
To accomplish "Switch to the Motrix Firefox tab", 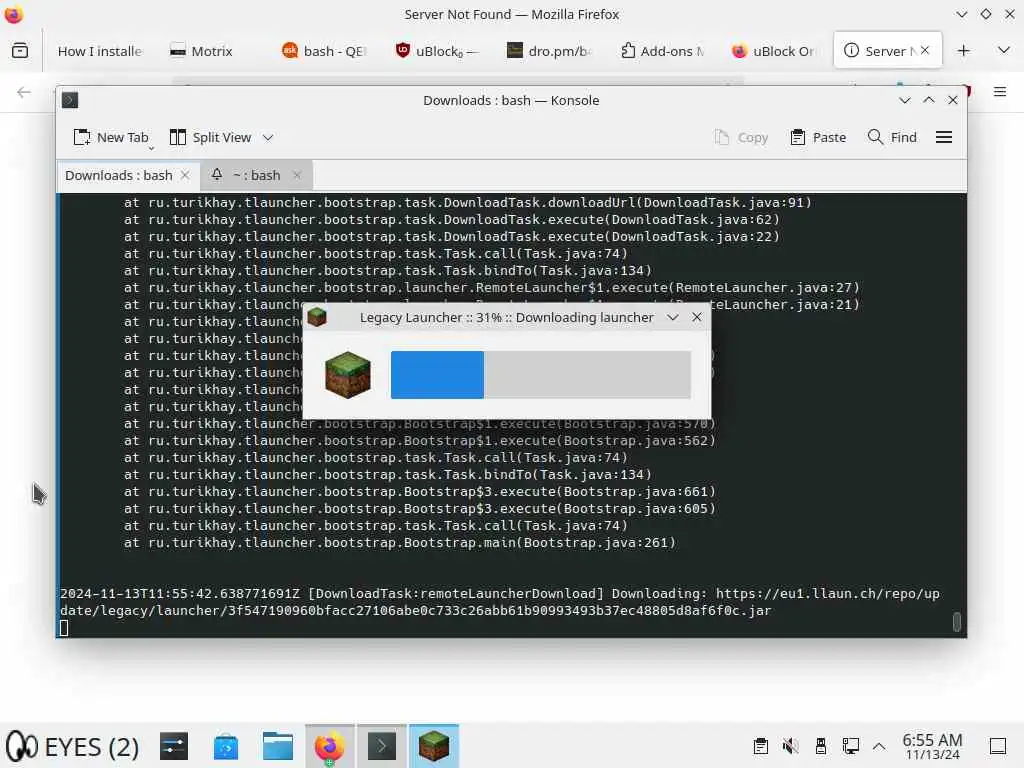I will pos(201,51).
